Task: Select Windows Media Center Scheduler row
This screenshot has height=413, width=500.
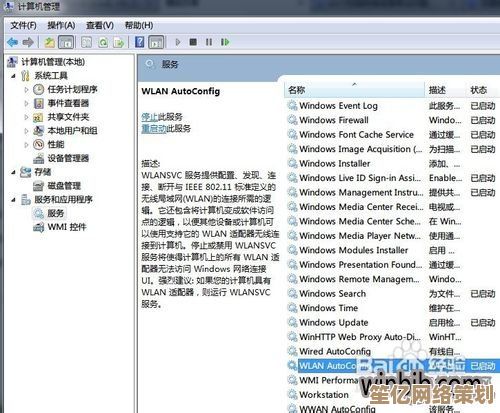Action: (393, 221)
